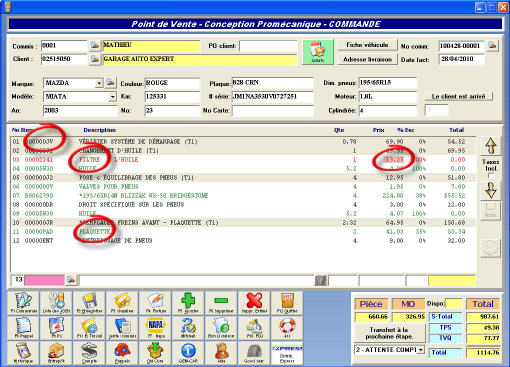Click the pink item number entry field
The width and height of the screenshot is (510, 367).
44,280
